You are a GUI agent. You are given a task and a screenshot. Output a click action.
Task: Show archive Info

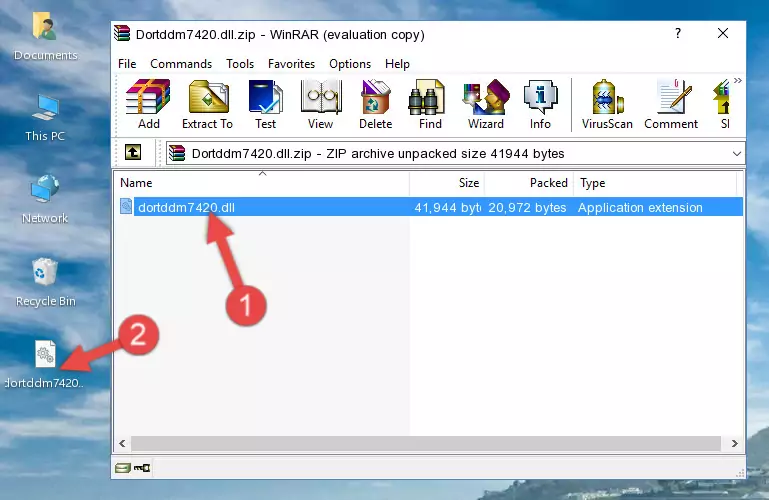coord(540,104)
